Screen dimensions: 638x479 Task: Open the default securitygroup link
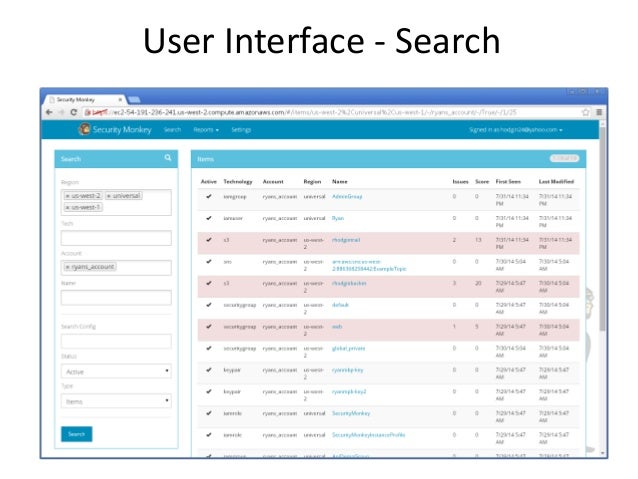(x=340, y=305)
